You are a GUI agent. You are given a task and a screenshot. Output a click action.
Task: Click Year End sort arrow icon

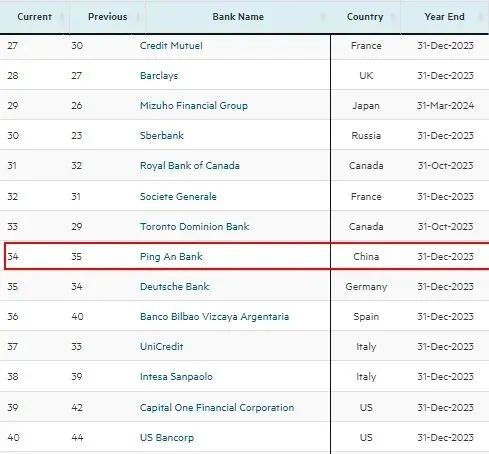(x=481, y=17)
